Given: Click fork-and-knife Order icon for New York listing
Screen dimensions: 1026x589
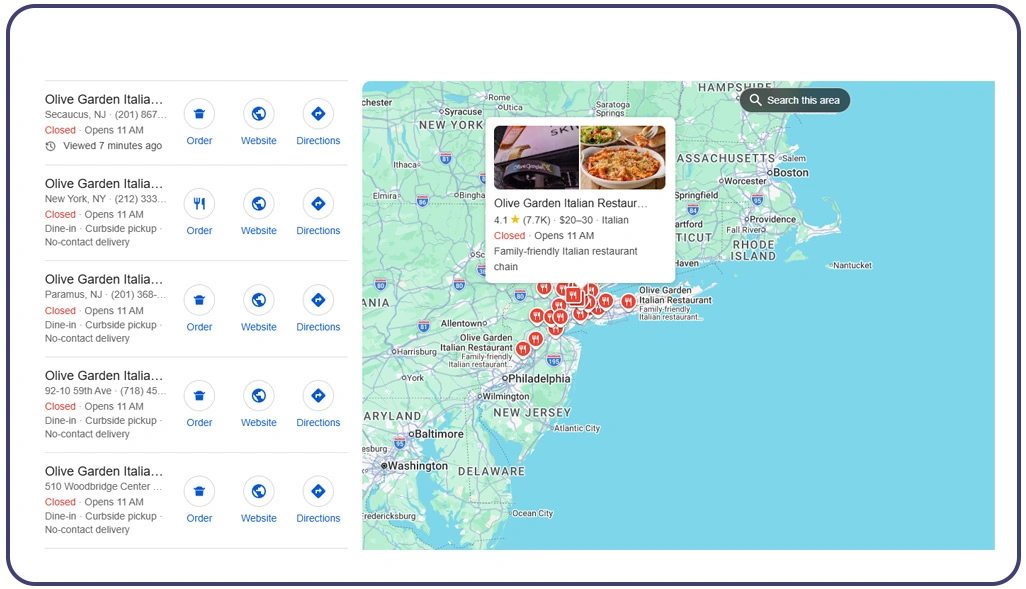Looking at the screenshot, I should (199, 204).
